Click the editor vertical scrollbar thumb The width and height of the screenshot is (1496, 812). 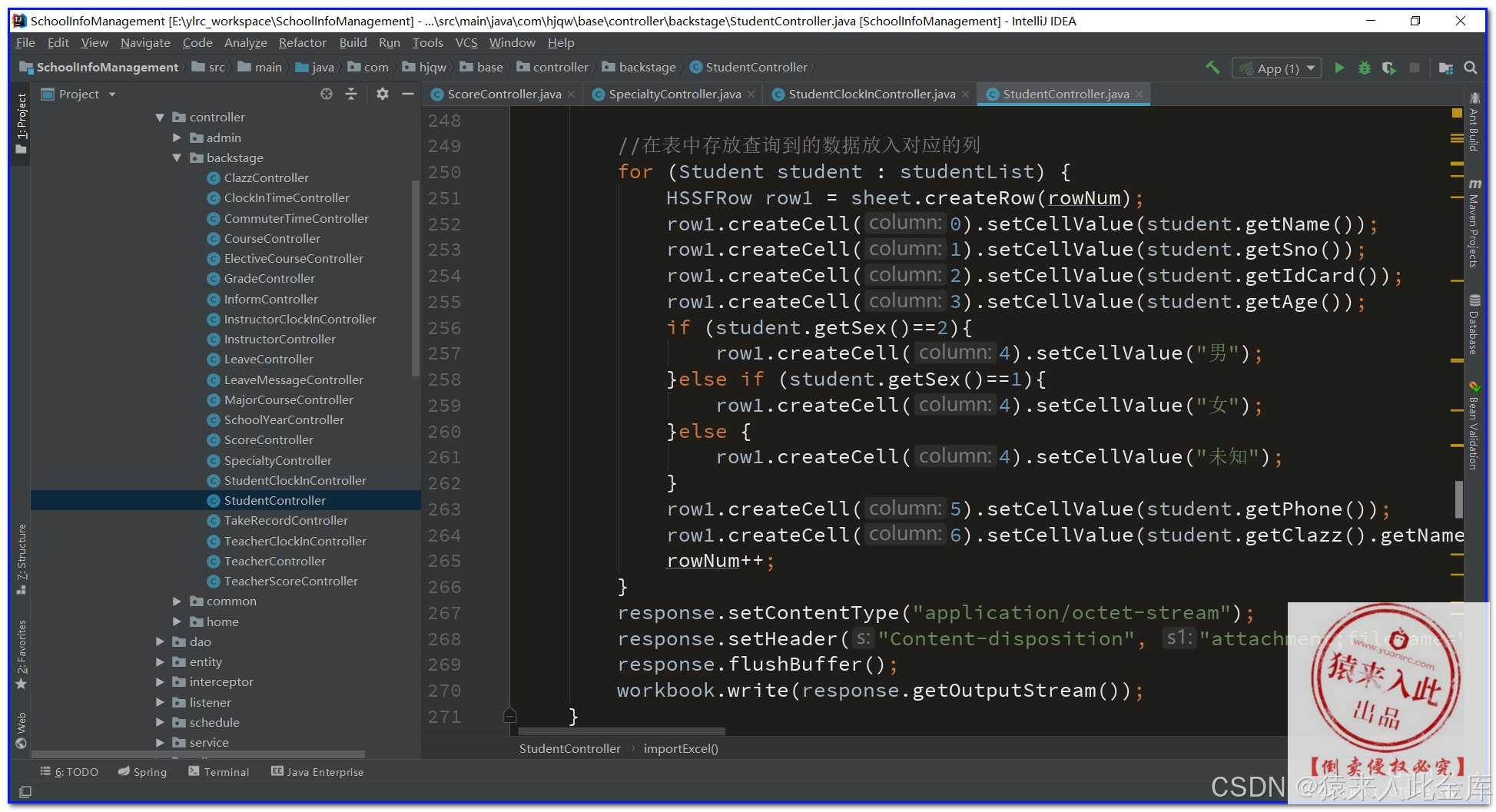(x=1458, y=499)
